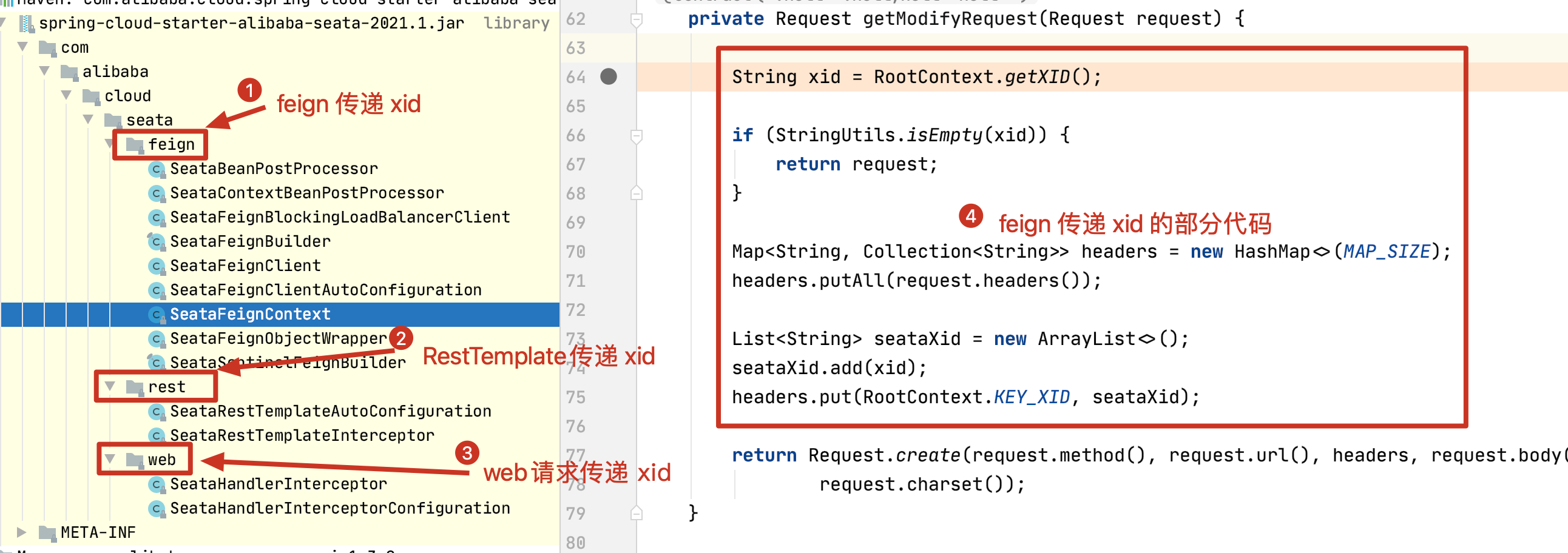Click the KEY_XID constant
Viewport: 1568px width, 553px height.
[x=1032, y=397]
